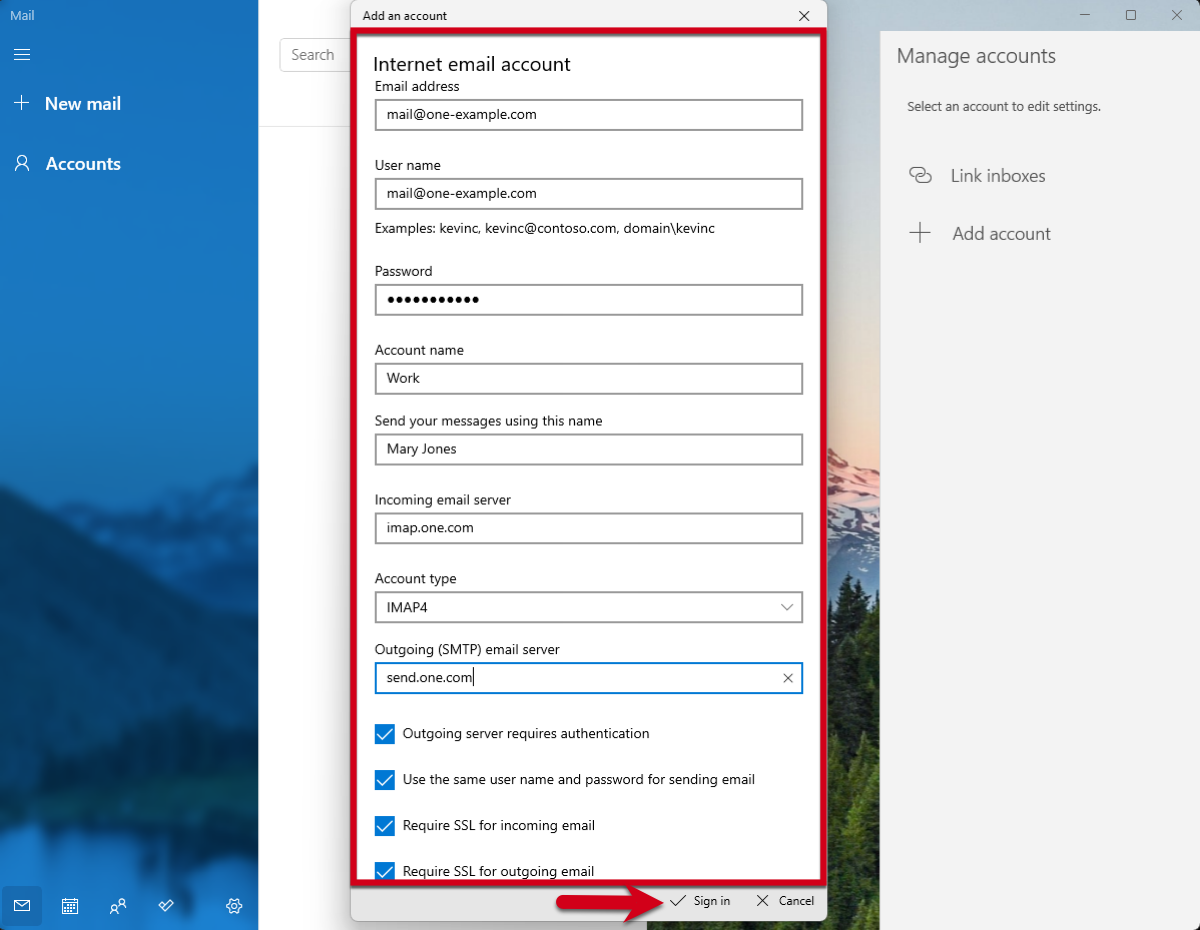This screenshot has height=930, width=1200.
Task: Toggle Use the same user name and password
Action: click(385, 780)
